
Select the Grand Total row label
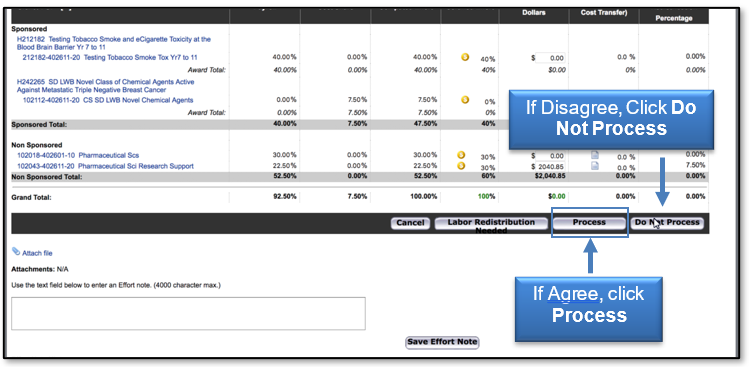point(31,197)
